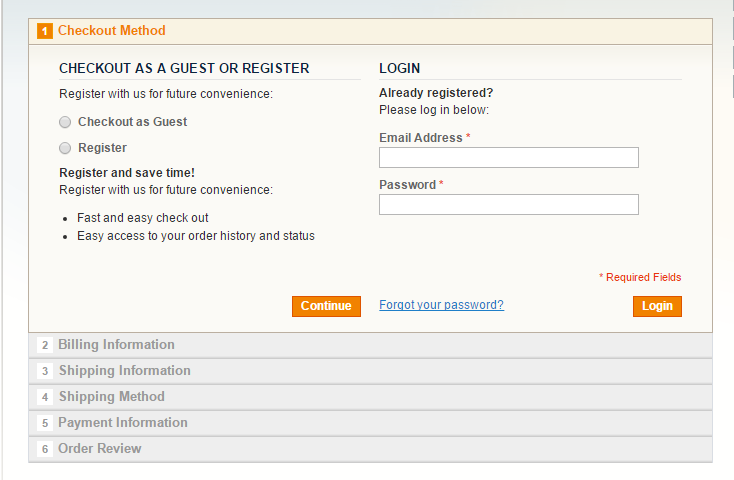Focus the Email Address input field
Viewport: 734px width, 480px height.
pos(508,158)
